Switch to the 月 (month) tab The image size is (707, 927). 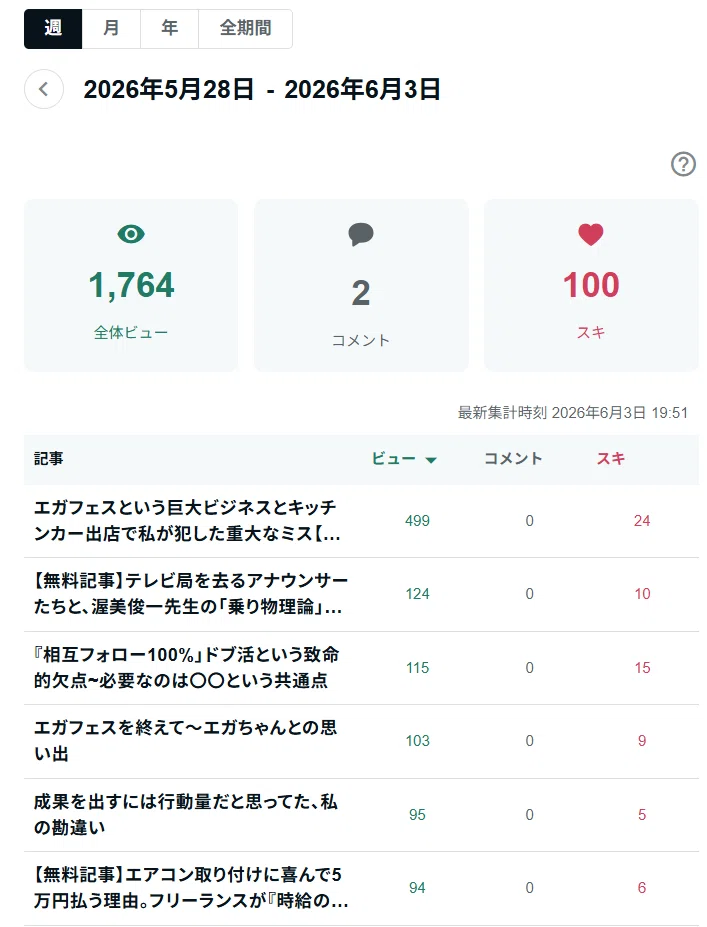[111, 28]
